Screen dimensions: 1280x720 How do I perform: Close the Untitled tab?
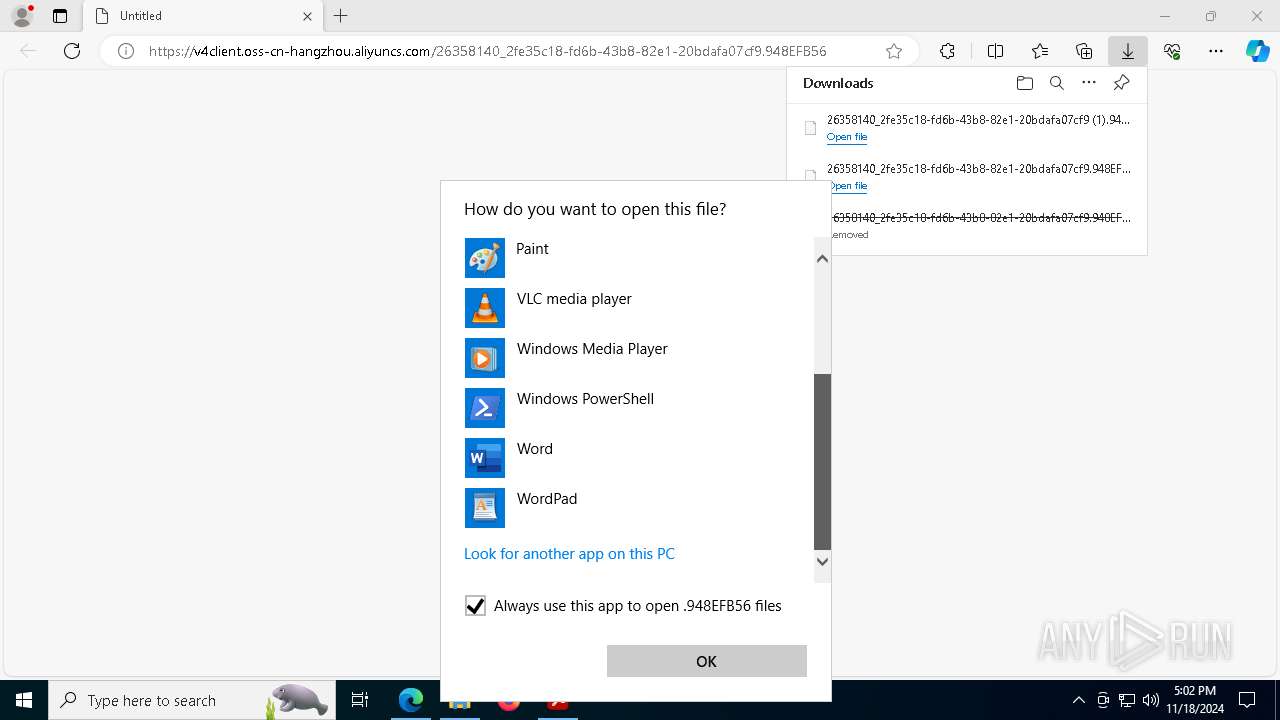(x=307, y=16)
